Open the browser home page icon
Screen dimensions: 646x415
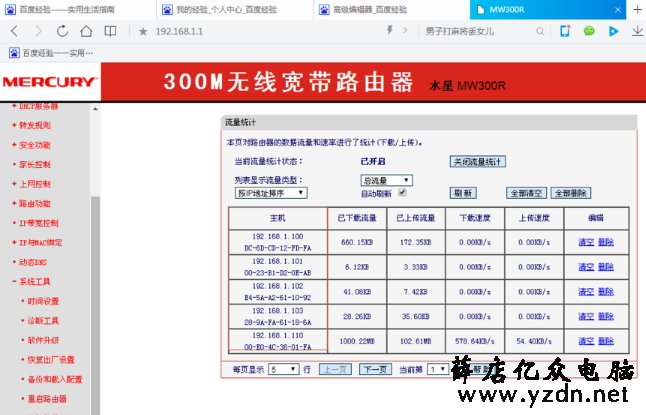pyautogui.click(x=86, y=31)
